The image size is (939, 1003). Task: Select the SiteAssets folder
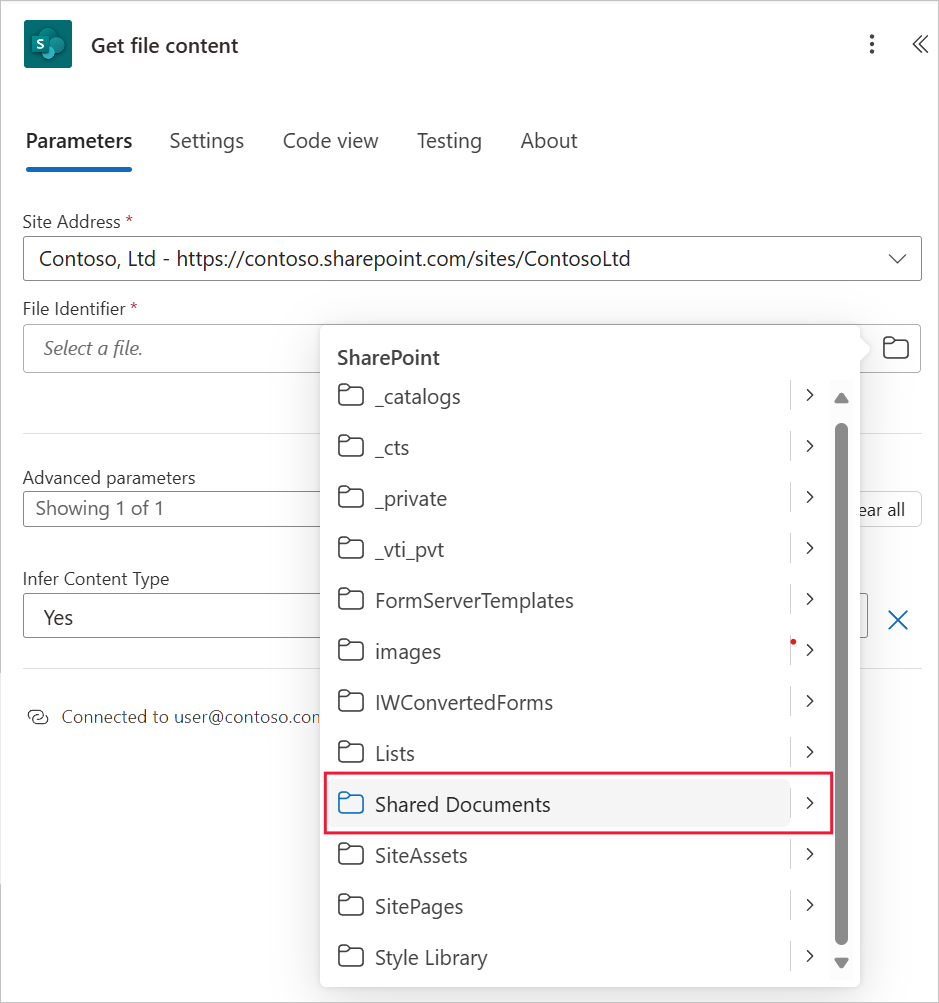point(421,855)
